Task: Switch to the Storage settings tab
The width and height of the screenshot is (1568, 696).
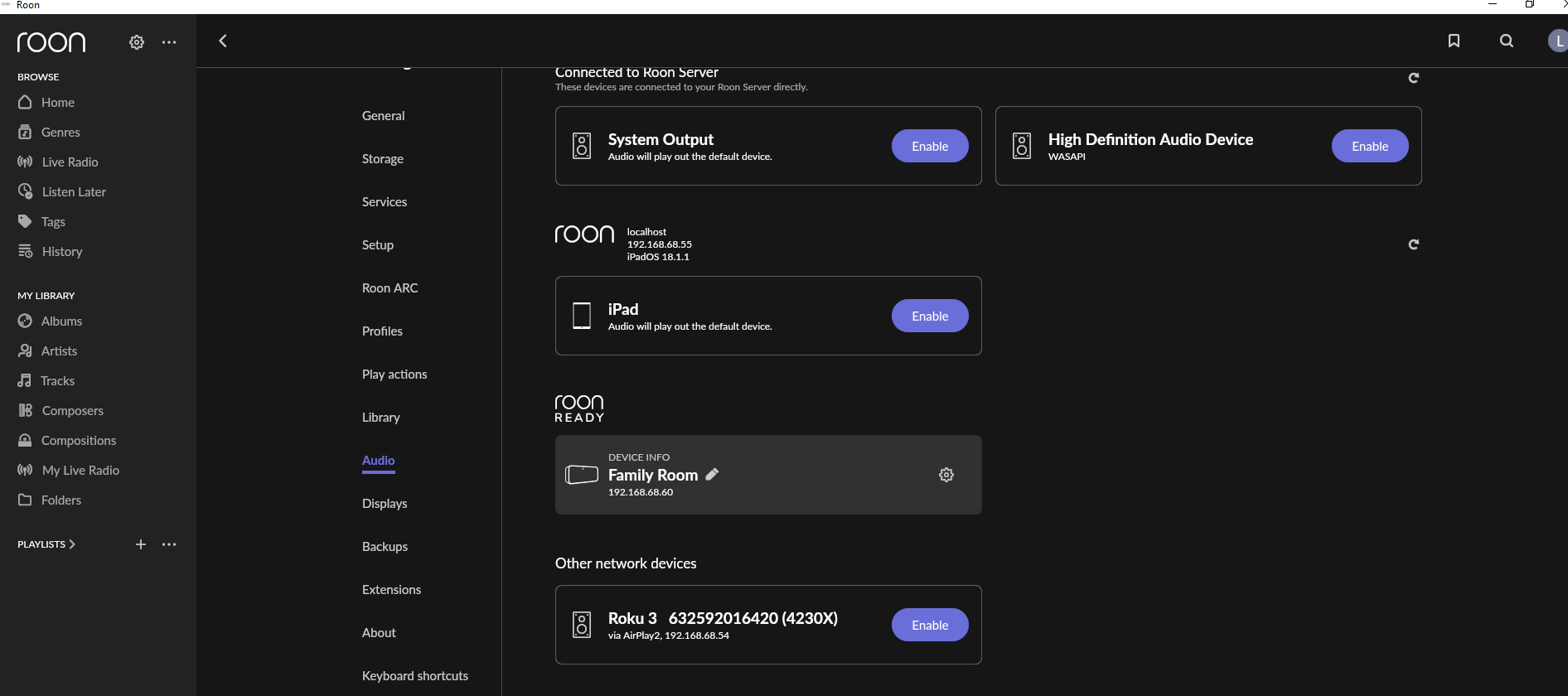Action: coord(383,159)
